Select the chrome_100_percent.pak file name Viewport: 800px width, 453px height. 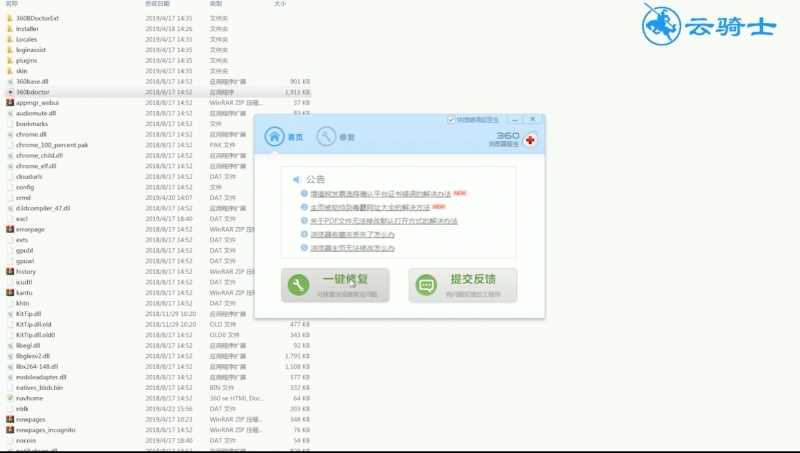pyautogui.click(x=52, y=145)
